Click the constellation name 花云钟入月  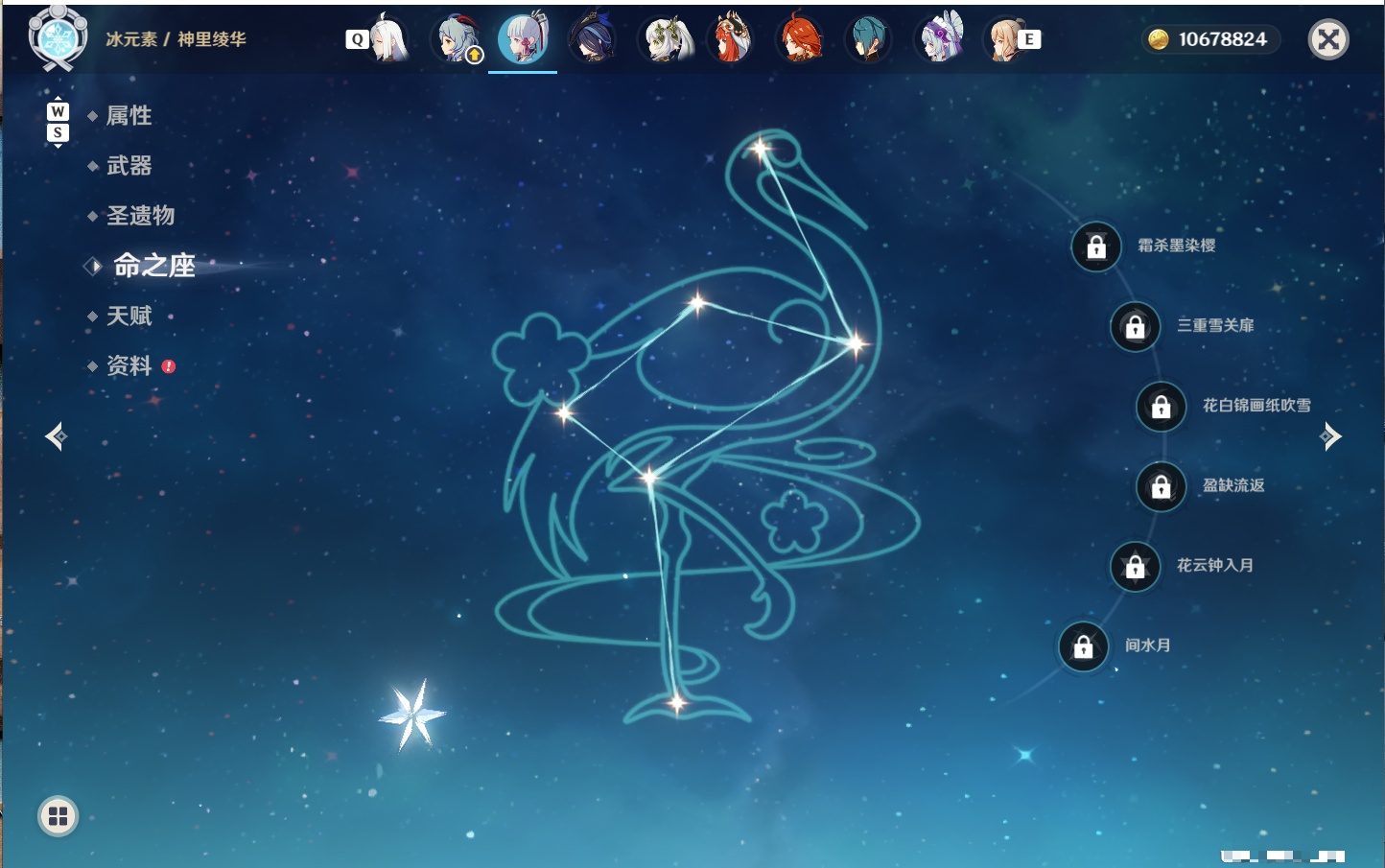1215,565
